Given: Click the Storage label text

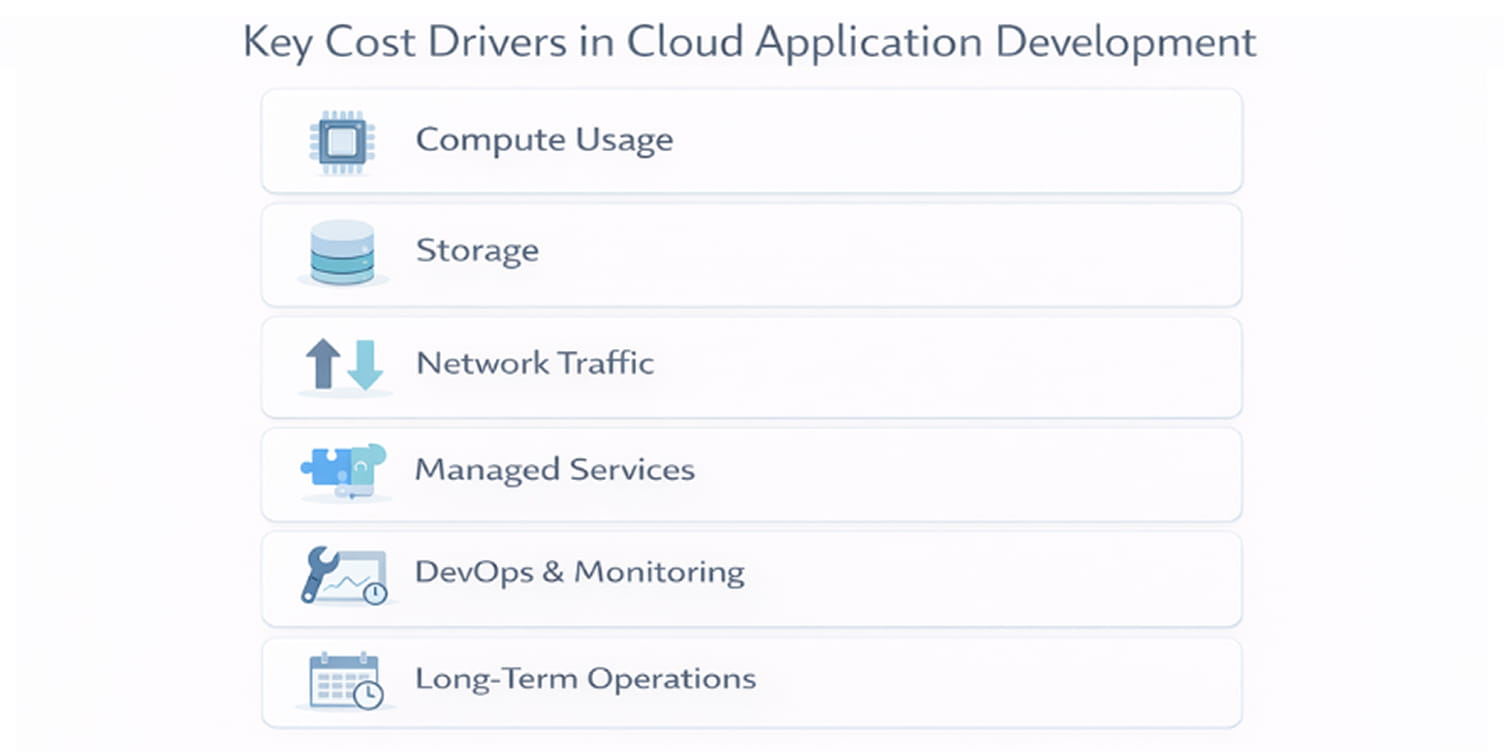Looking at the screenshot, I should point(477,251).
